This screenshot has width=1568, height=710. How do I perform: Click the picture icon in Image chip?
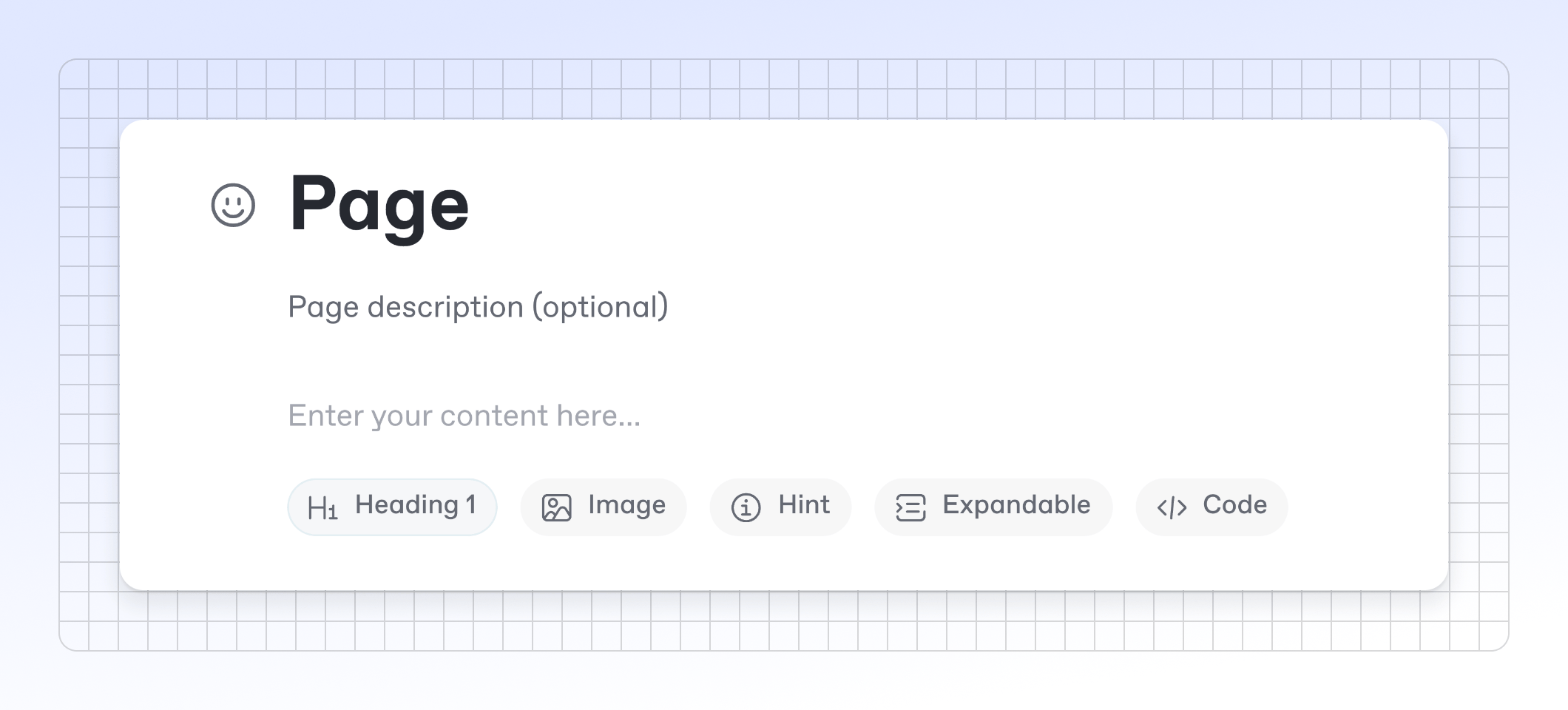[x=556, y=508]
